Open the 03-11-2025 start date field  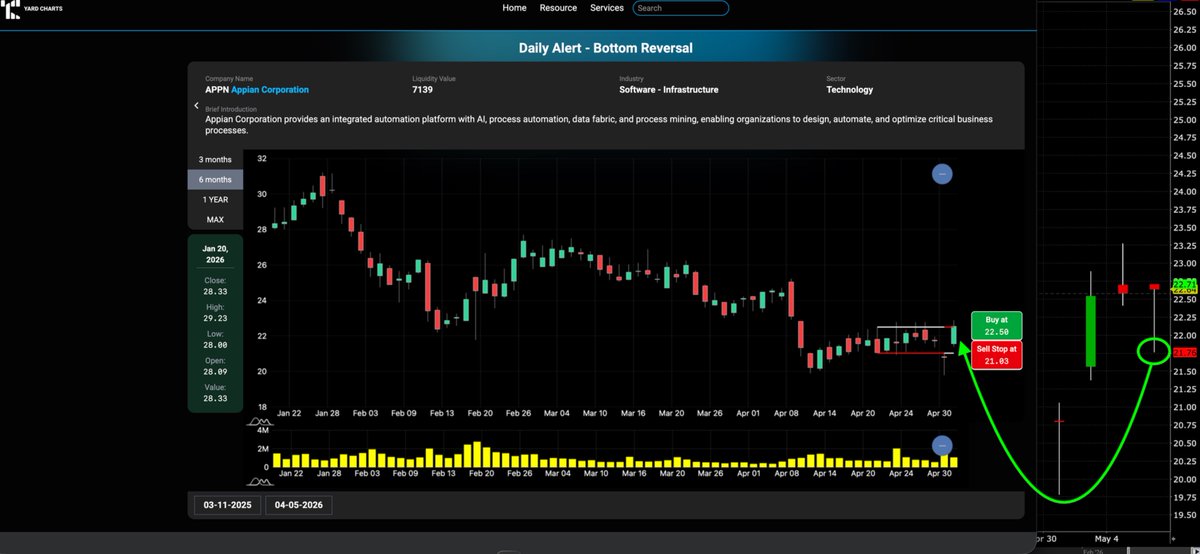226,505
